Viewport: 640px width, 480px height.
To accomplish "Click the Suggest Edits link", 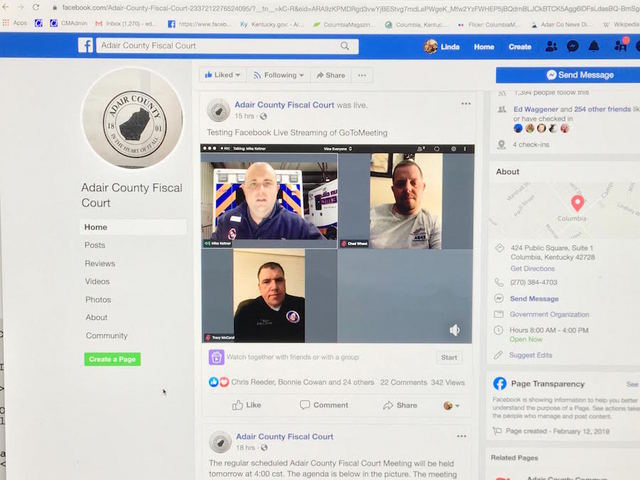I will pyautogui.click(x=531, y=355).
